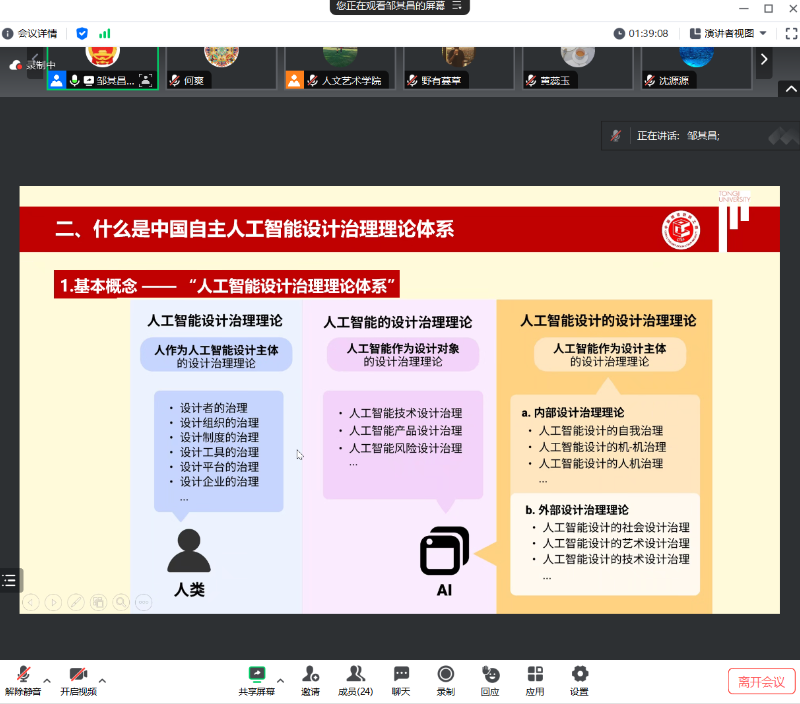The image size is (800, 704).
Task: Open the 聊天 chat panel
Action: pyautogui.click(x=401, y=674)
